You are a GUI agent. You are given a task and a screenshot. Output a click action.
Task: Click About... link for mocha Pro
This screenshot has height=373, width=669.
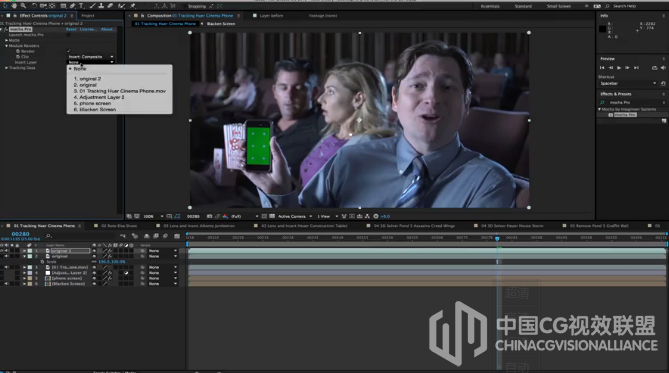[107, 29]
